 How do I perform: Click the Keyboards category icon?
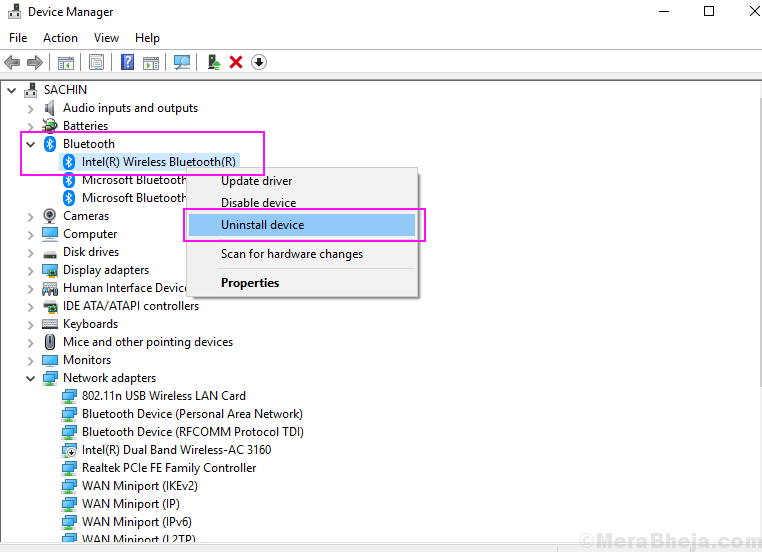pos(50,324)
